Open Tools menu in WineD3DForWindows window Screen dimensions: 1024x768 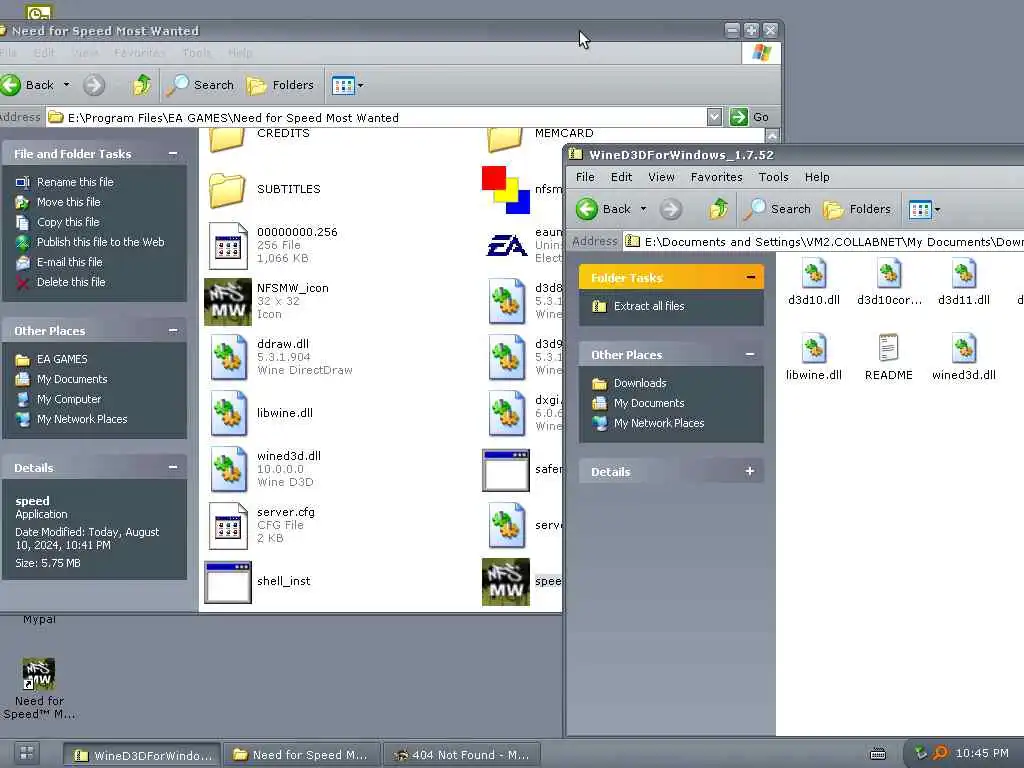click(773, 177)
